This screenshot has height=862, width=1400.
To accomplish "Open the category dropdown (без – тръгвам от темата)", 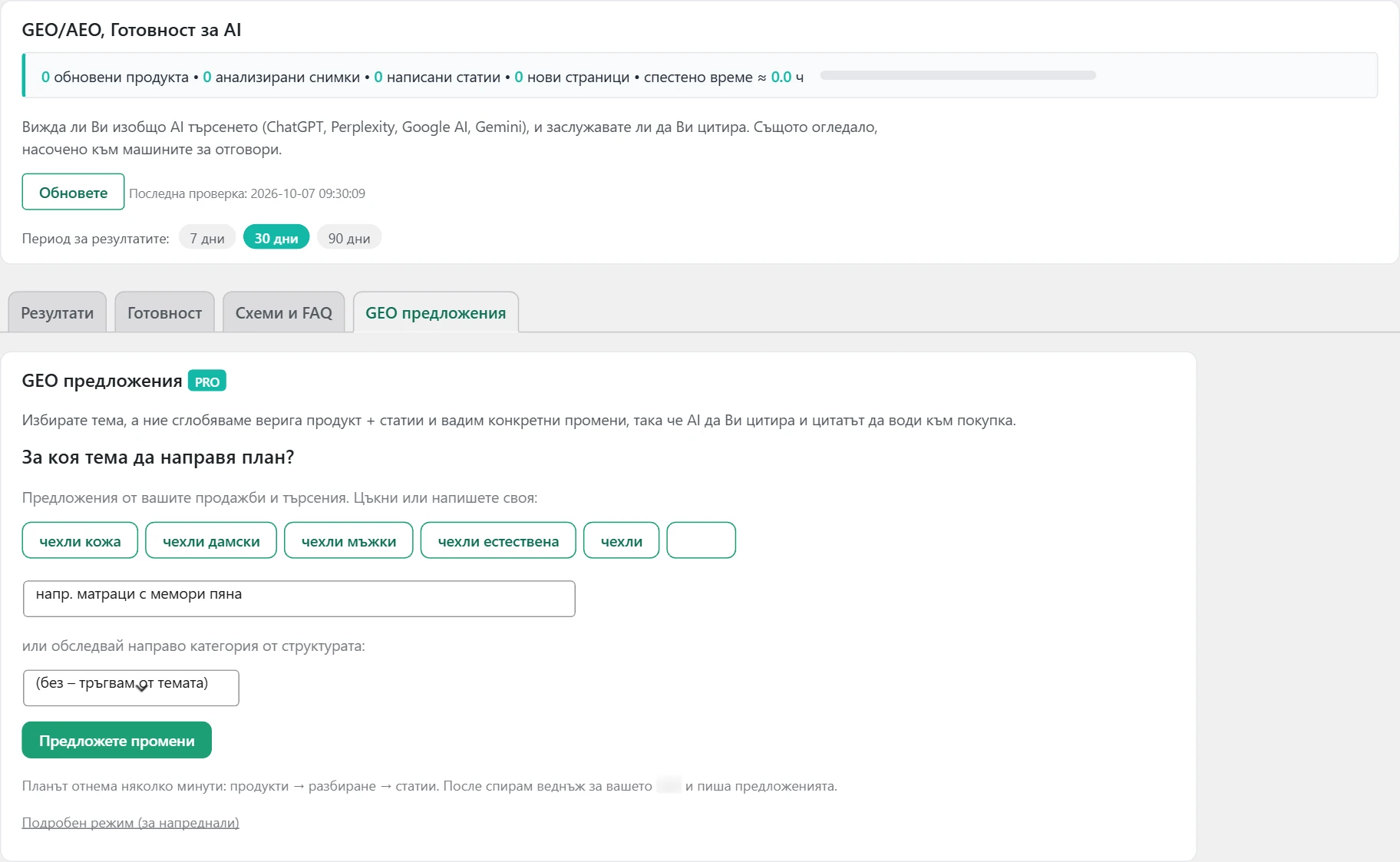I will [131, 688].
